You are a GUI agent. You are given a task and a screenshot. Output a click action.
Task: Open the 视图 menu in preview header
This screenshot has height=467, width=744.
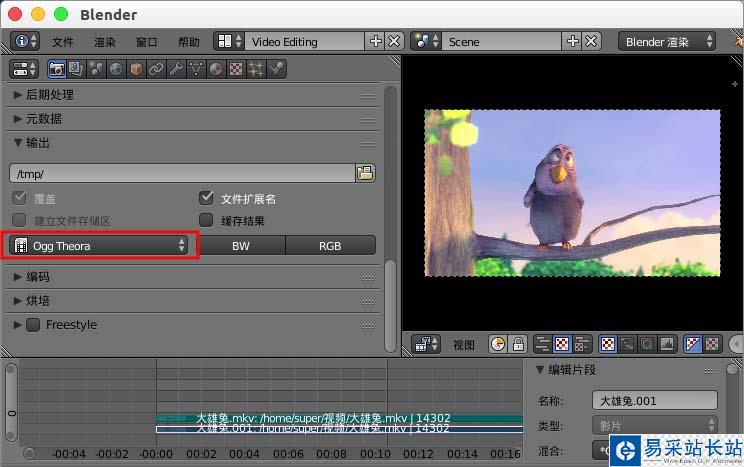click(x=464, y=345)
